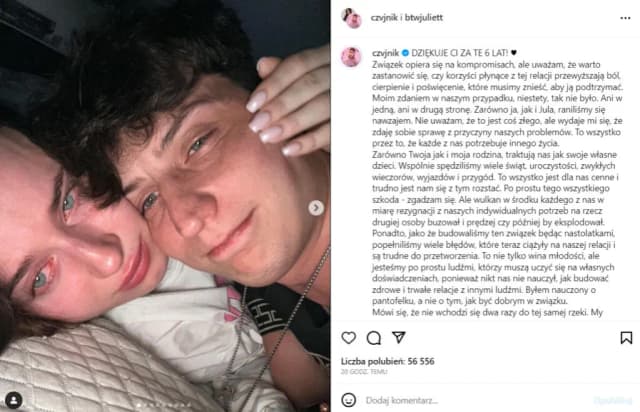Open the '20 godz. temu' timestamp
640x412 pixels.
364,372
